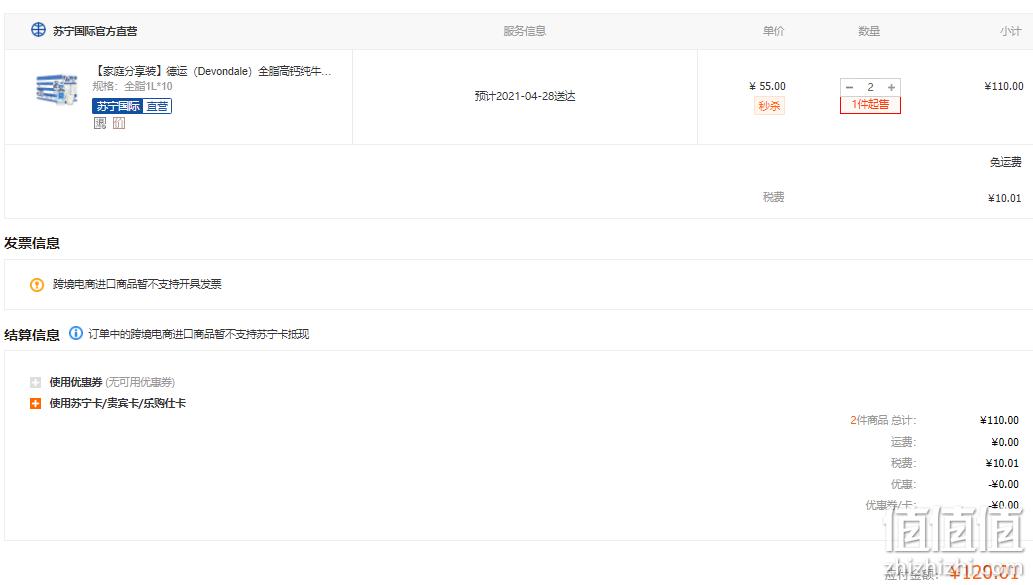Click the 秒杀 flash sale tag
Viewport: 1033px width, 585px height.
tap(769, 105)
